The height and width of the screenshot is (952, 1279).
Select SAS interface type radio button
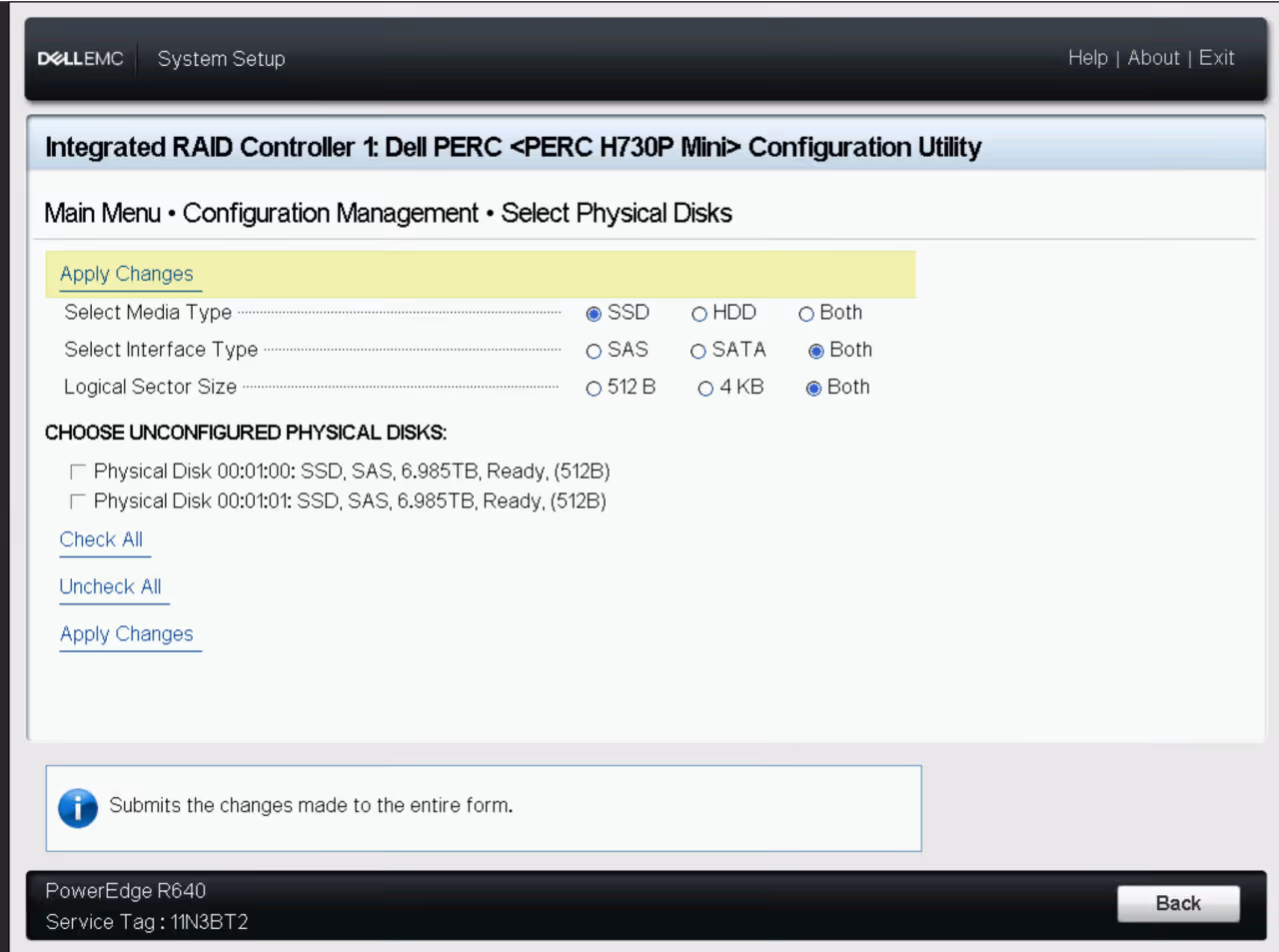tap(594, 351)
